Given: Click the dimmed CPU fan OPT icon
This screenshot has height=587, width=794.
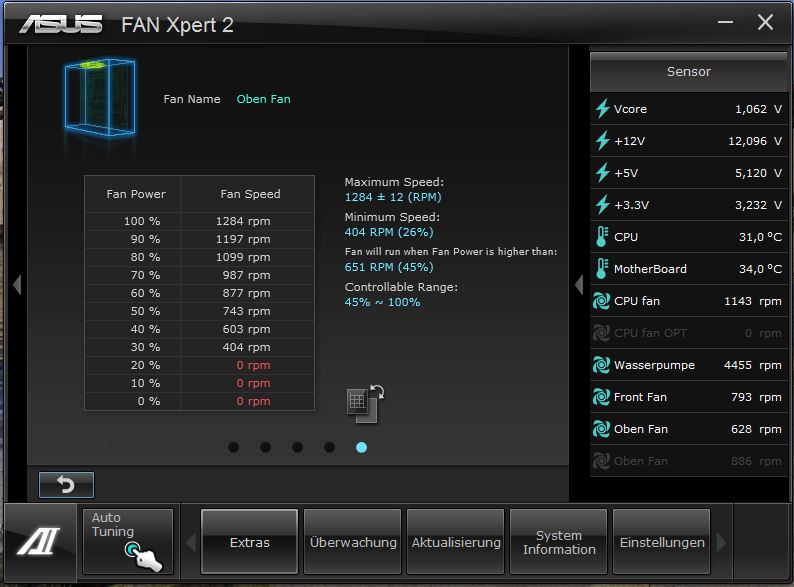Looking at the screenshot, I should [601, 333].
